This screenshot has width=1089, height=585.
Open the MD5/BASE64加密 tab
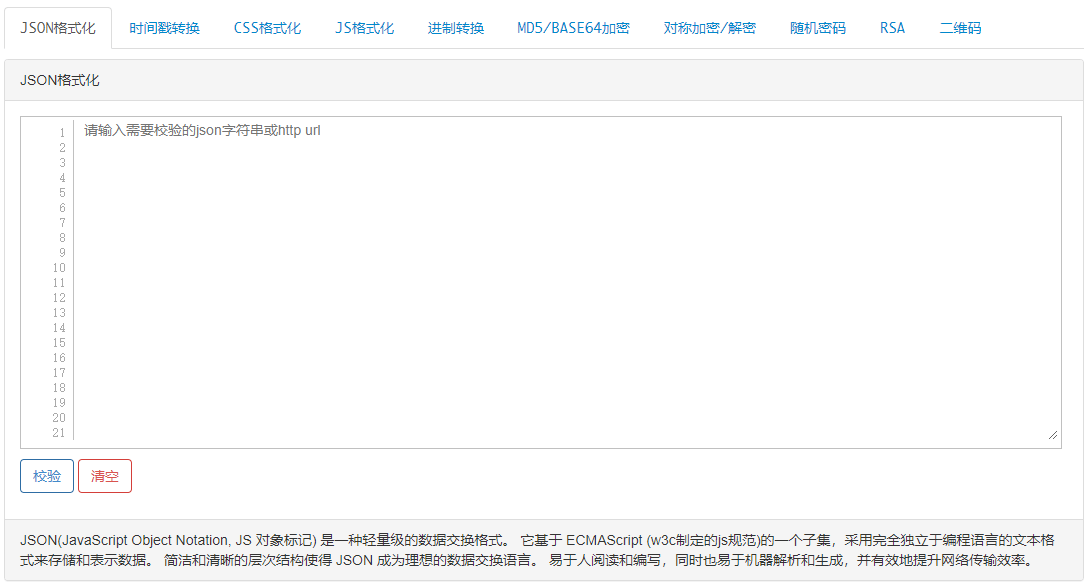[x=572, y=28]
